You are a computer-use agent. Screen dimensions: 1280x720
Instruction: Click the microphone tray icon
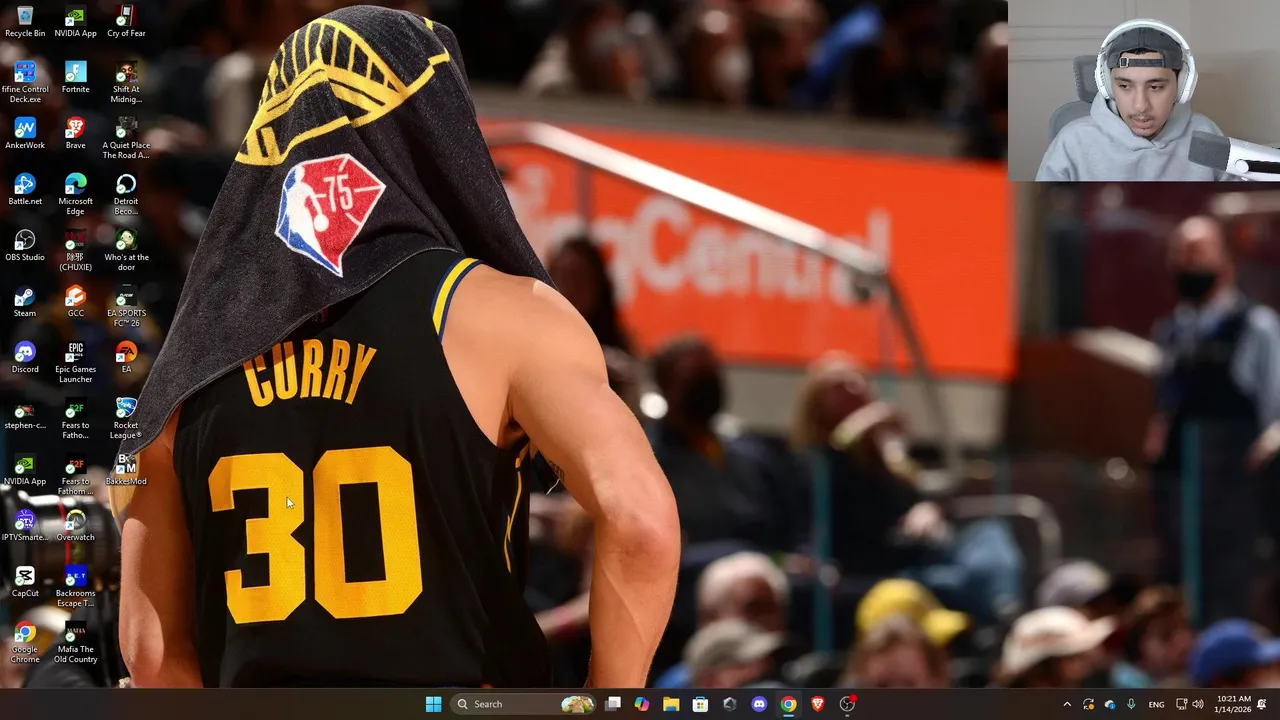click(1131, 704)
